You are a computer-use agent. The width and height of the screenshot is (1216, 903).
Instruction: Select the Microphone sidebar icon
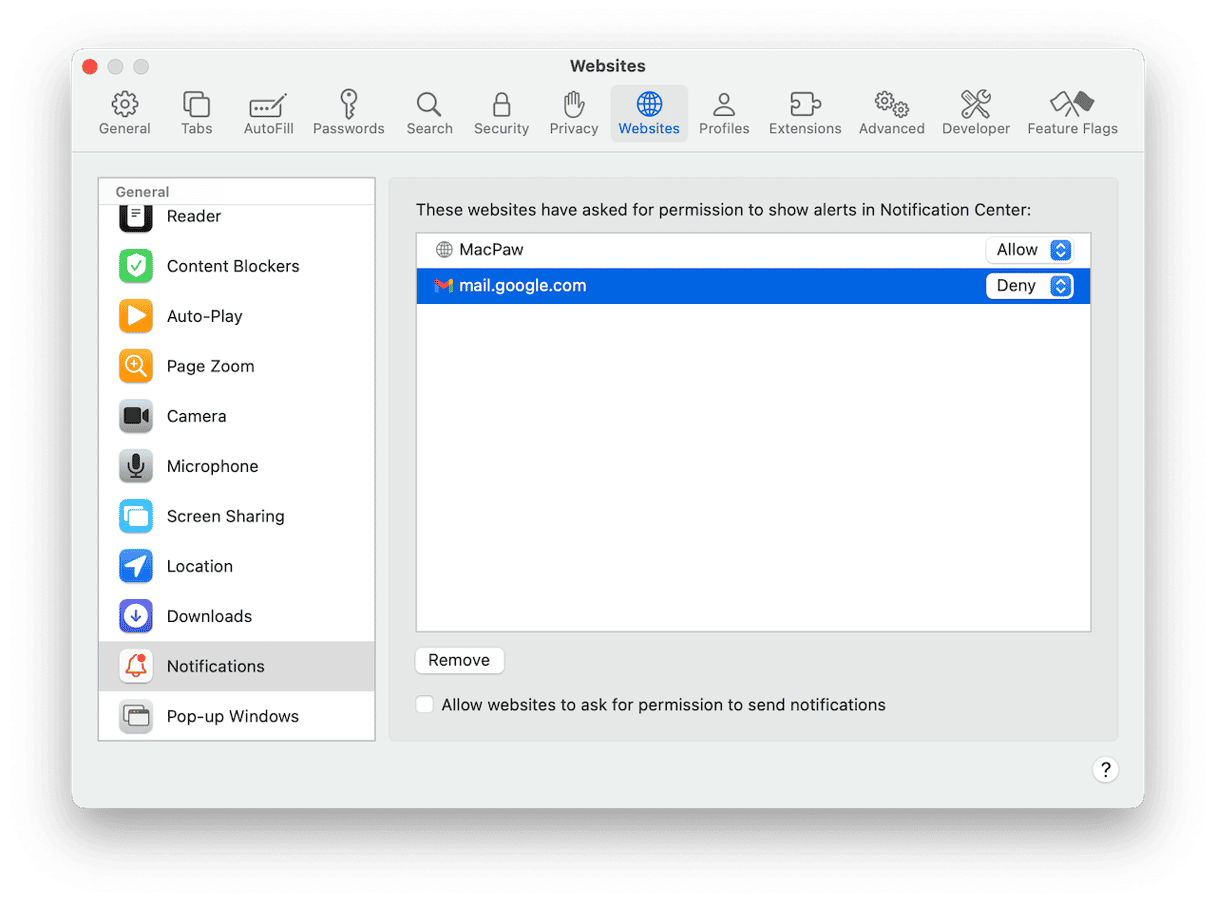(x=136, y=466)
